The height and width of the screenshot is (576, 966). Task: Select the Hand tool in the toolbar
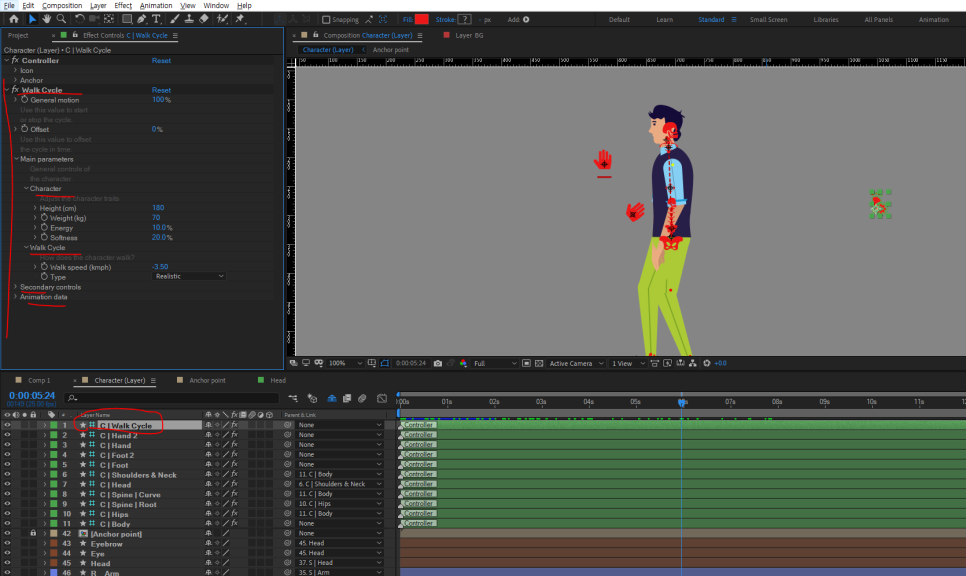47,19
